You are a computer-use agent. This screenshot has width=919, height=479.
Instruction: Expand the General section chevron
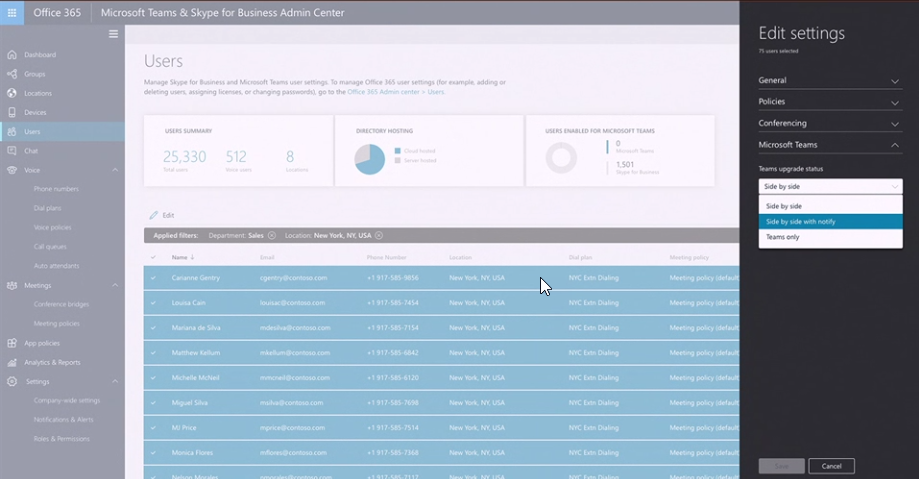pos(895,81)
